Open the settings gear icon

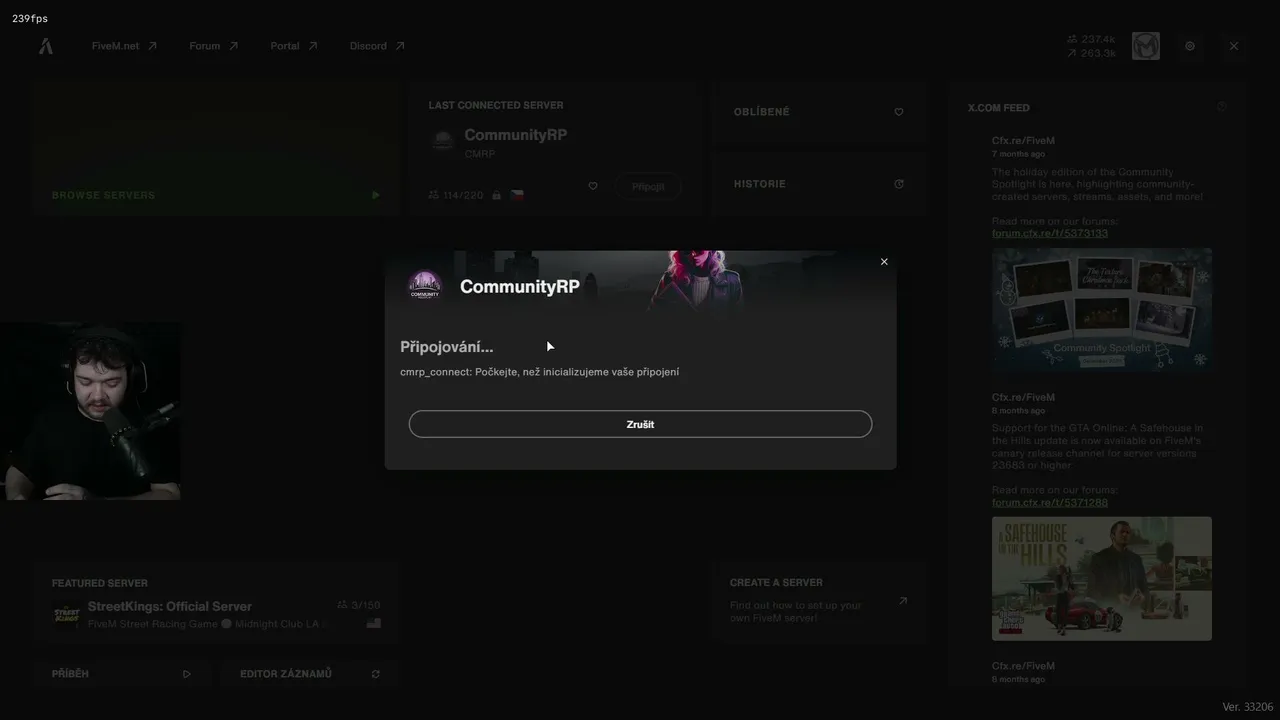click(x=1190, y=46)
